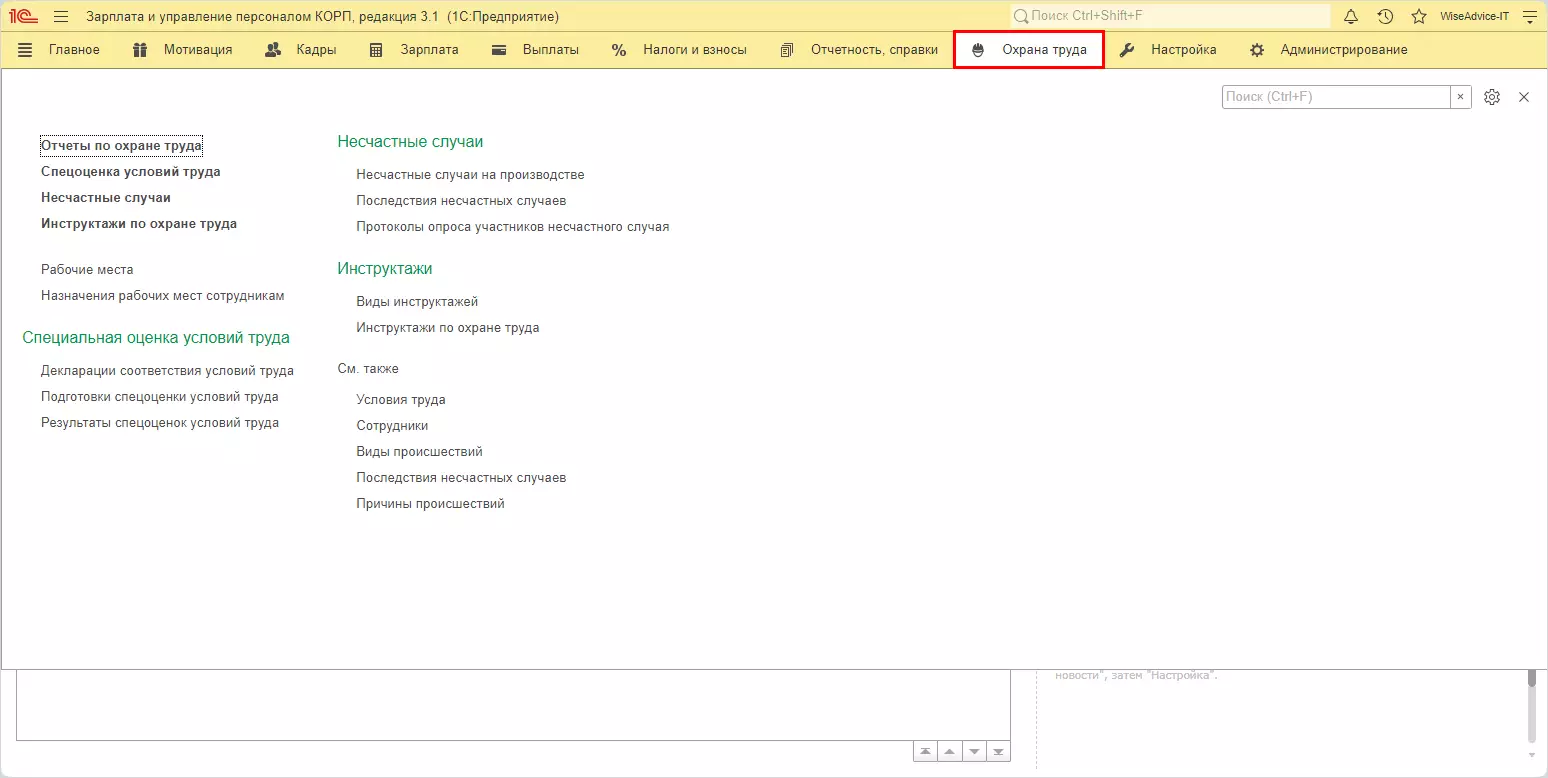Open Отчеты по охране труда

point(121,146)
